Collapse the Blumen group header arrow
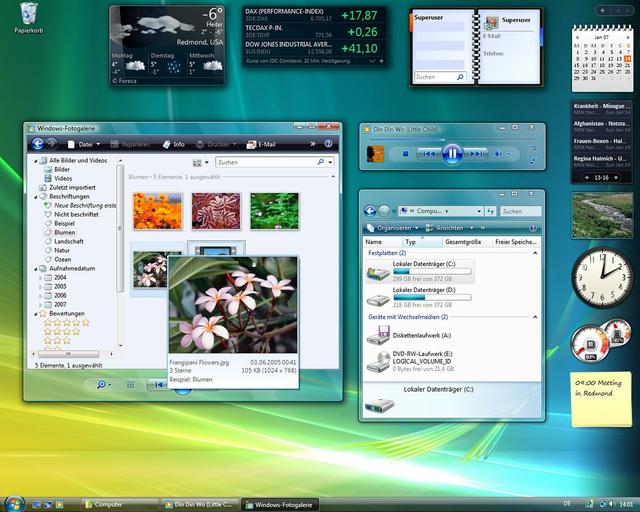Screen dimensions: 640x512 click(333, 176)
